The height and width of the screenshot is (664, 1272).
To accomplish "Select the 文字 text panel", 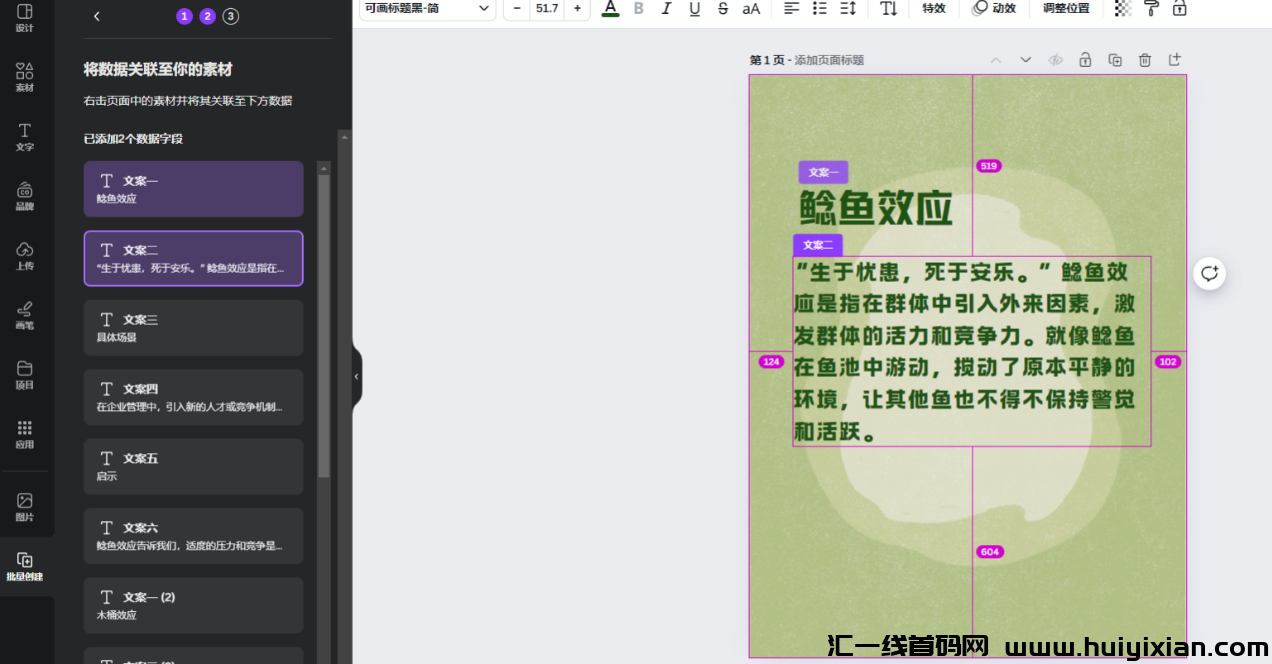I will click(x=25, y=137).
